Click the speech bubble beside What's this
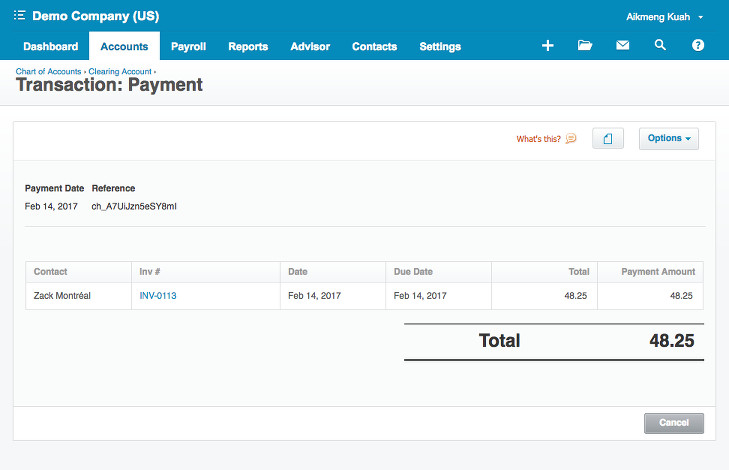The image size is (729, 470). pyautogui.click(x=571, y=139)
